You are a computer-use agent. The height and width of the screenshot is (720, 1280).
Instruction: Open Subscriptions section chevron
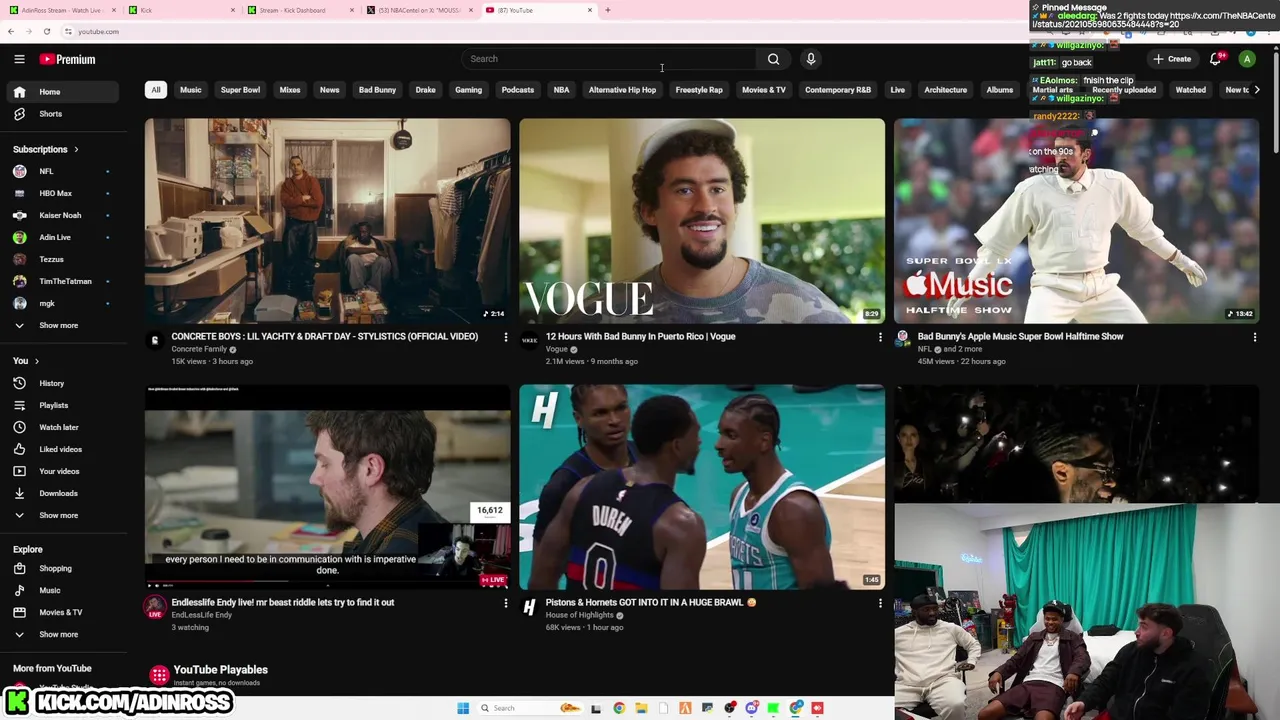click(76, 149)
